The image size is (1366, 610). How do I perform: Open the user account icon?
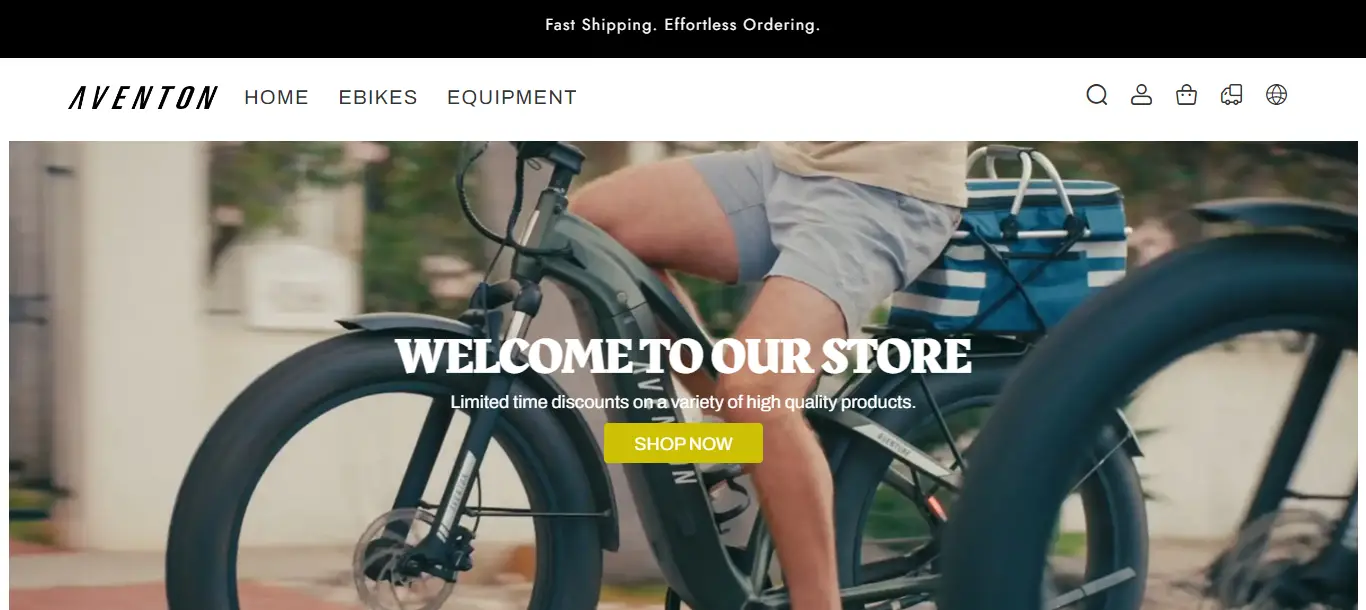1141,95
